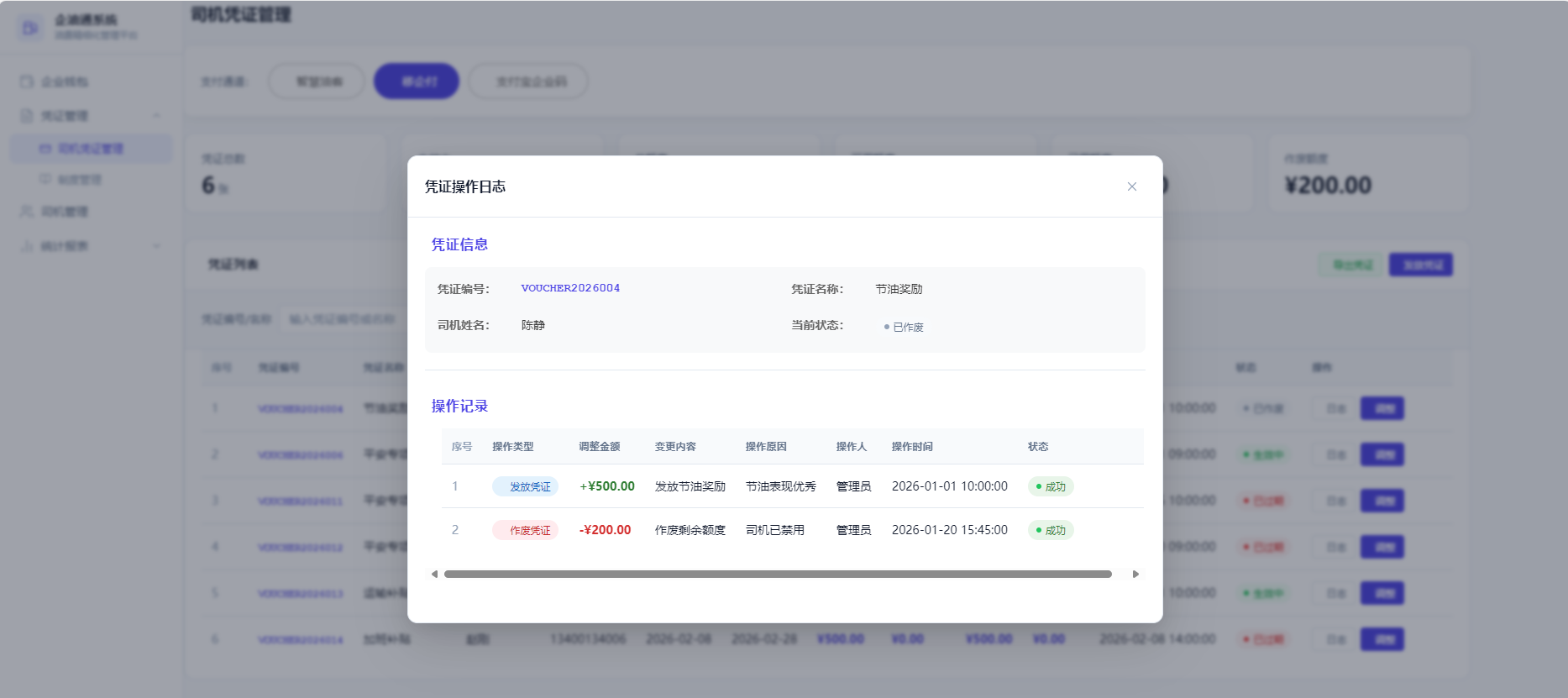Image resolution: width=1568 pixels, height=698 pixels.
Task: Select the solid blue pill tab on the background page
Action: tap(417, 81)
